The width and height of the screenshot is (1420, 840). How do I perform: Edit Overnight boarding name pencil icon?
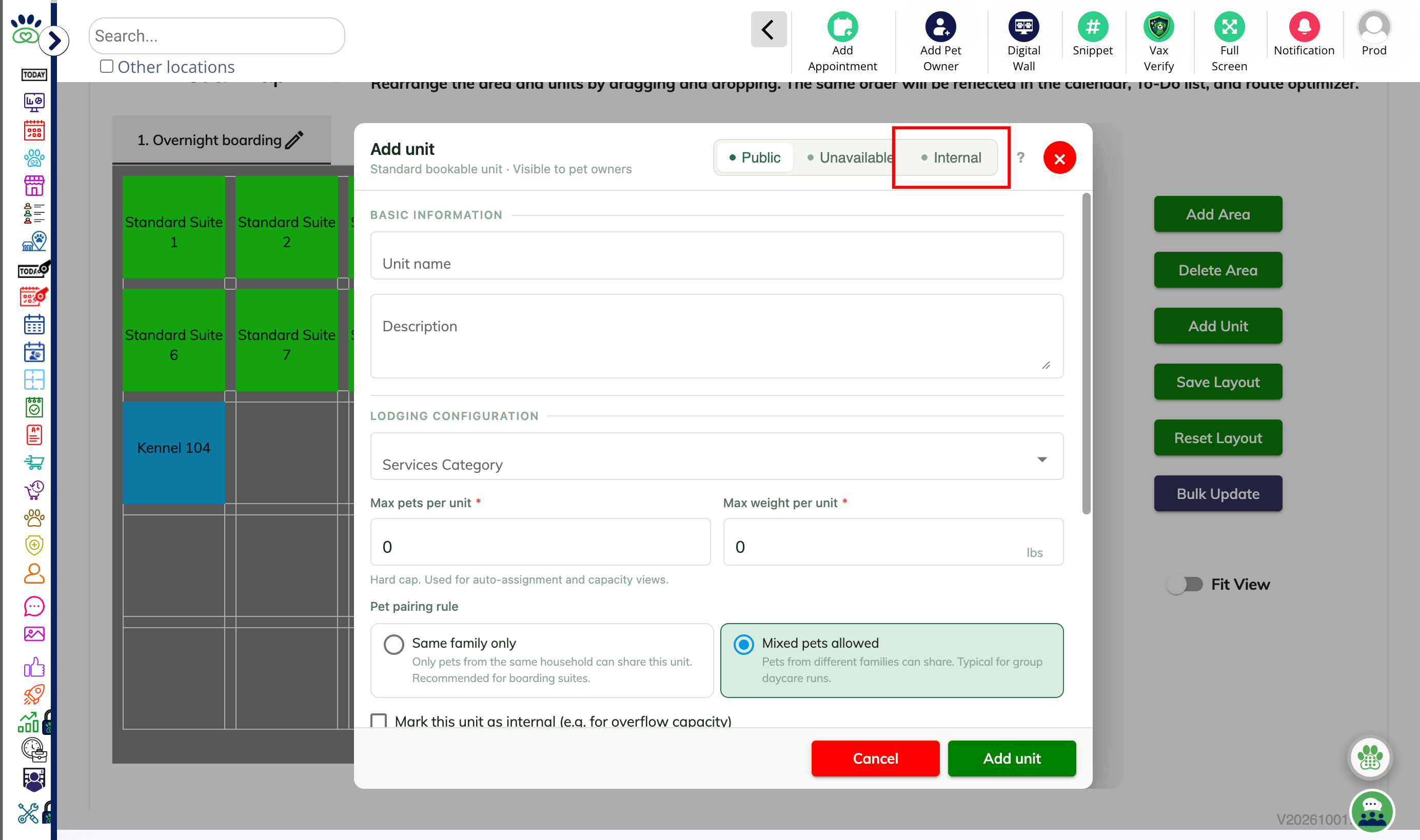point(294,140)
